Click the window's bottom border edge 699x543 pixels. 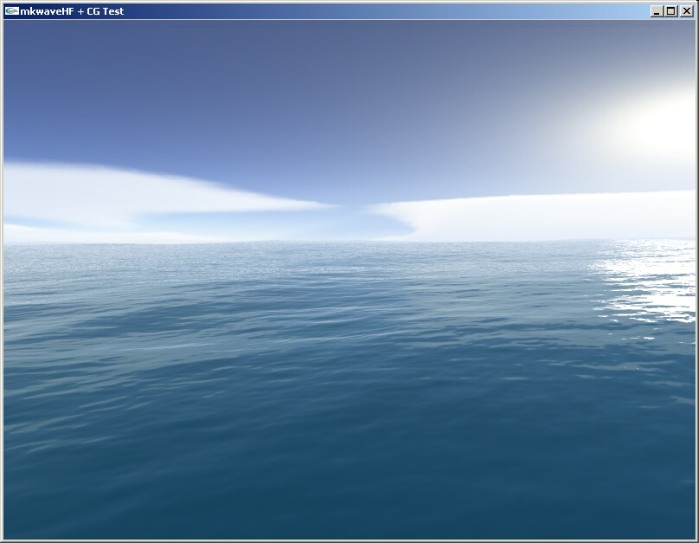[x=350, y=540]
